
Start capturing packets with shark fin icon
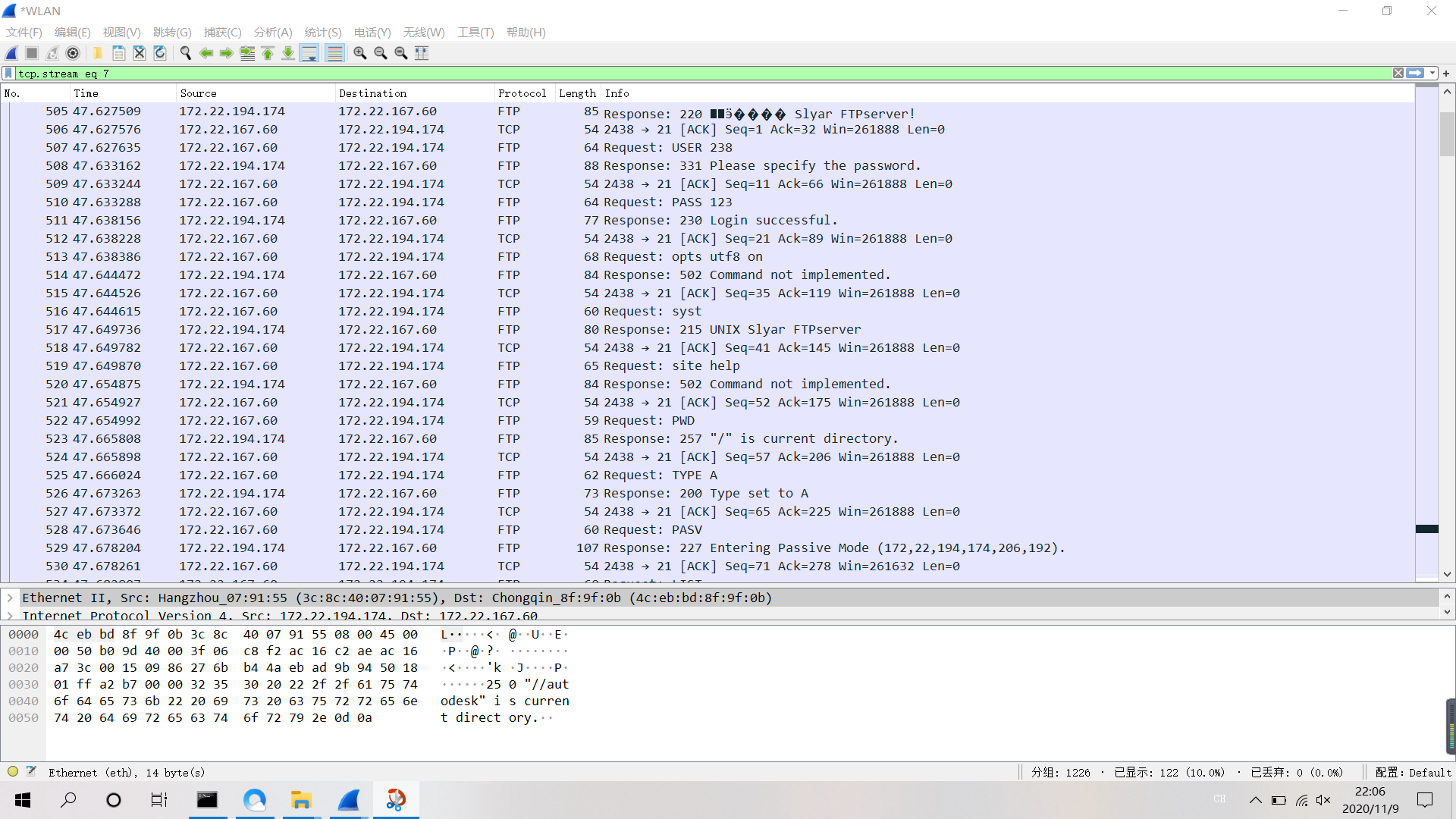pos(12,53)
